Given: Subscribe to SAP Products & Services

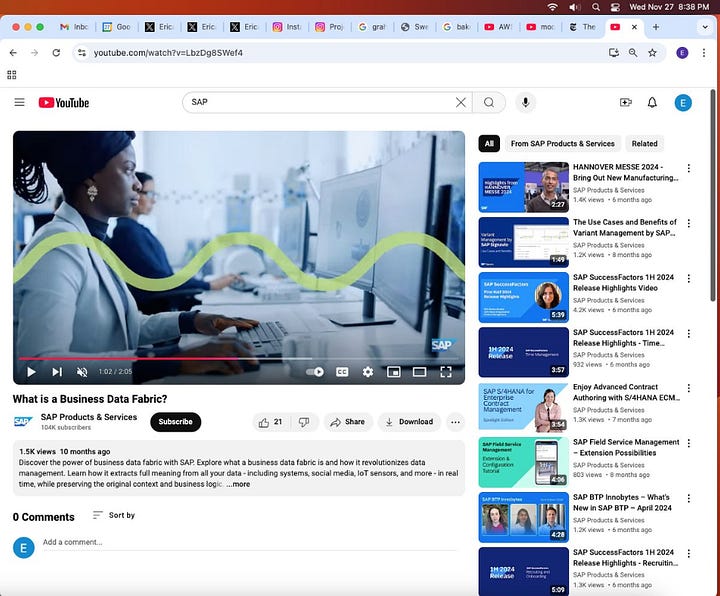Looking at the screenshot, I should (175, 422).
